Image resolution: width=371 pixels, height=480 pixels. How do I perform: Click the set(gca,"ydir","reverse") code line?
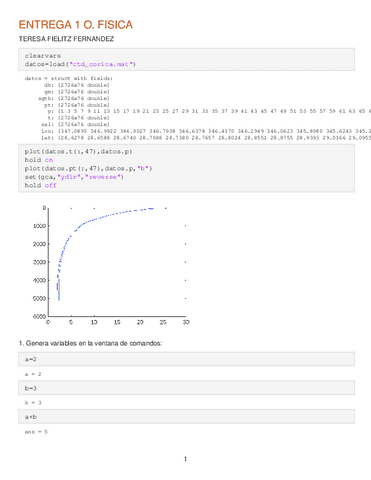pos(74,177)
